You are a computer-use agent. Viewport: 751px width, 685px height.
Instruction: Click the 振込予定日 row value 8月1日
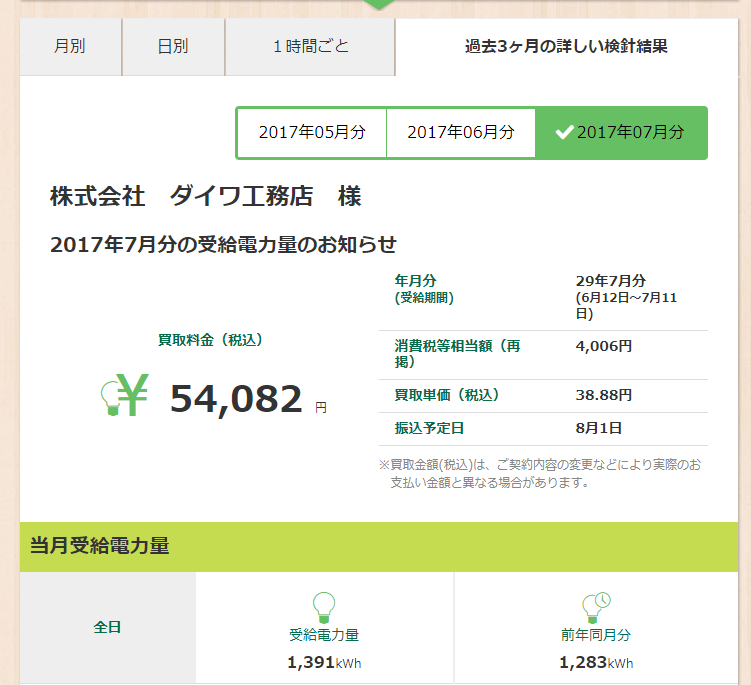[599, 428]
